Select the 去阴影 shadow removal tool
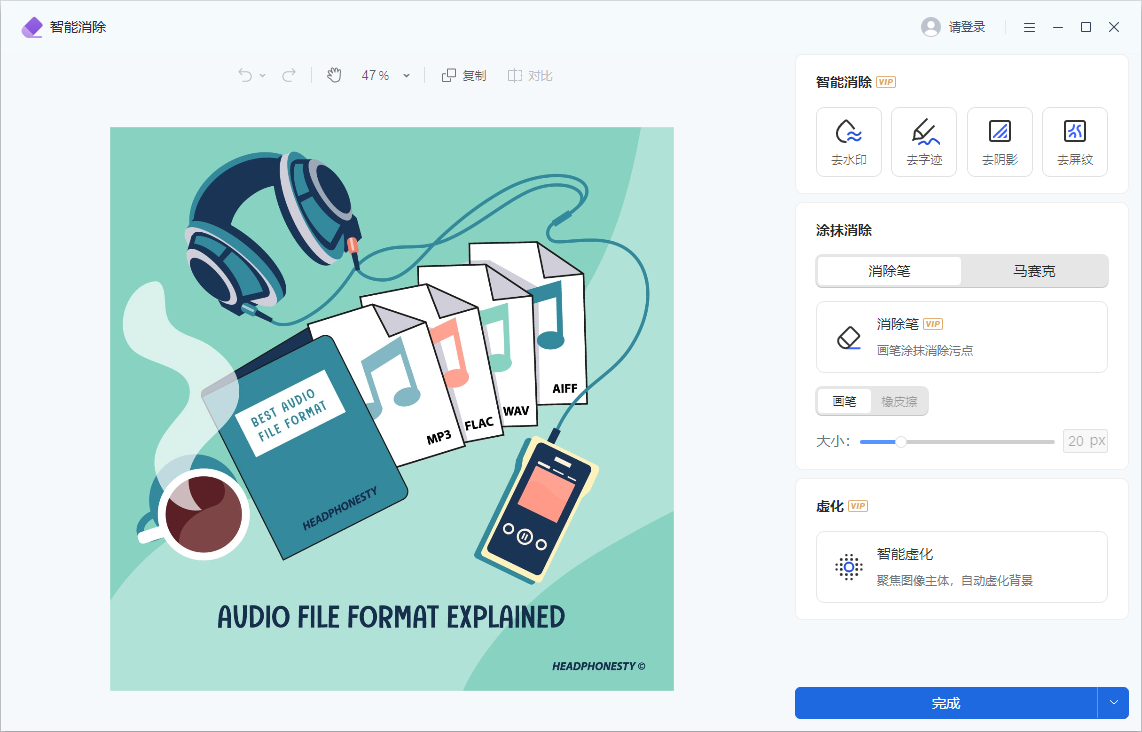Viewport: 1142px width, 732px height. coord(999,141)
